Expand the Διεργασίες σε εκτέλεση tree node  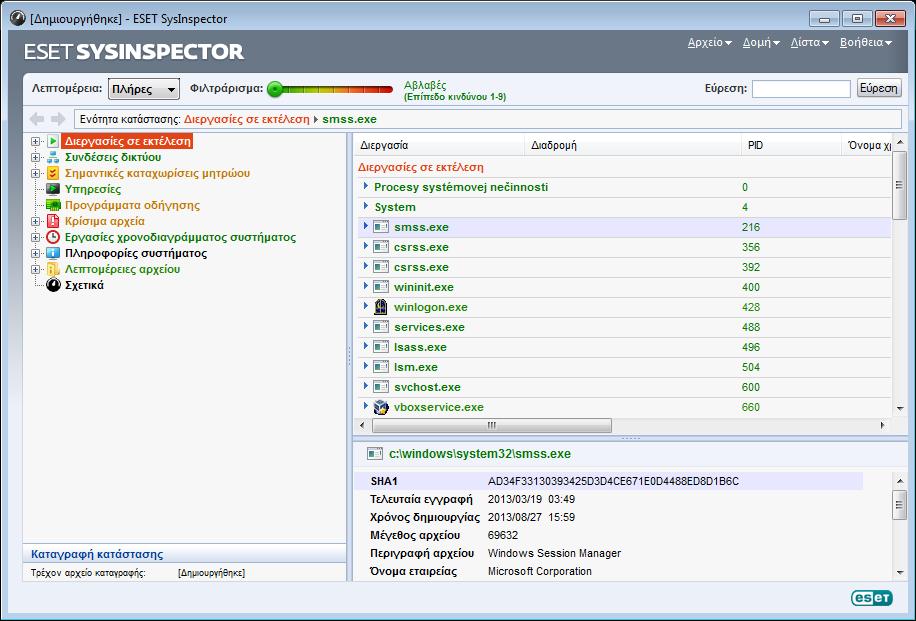36,141
